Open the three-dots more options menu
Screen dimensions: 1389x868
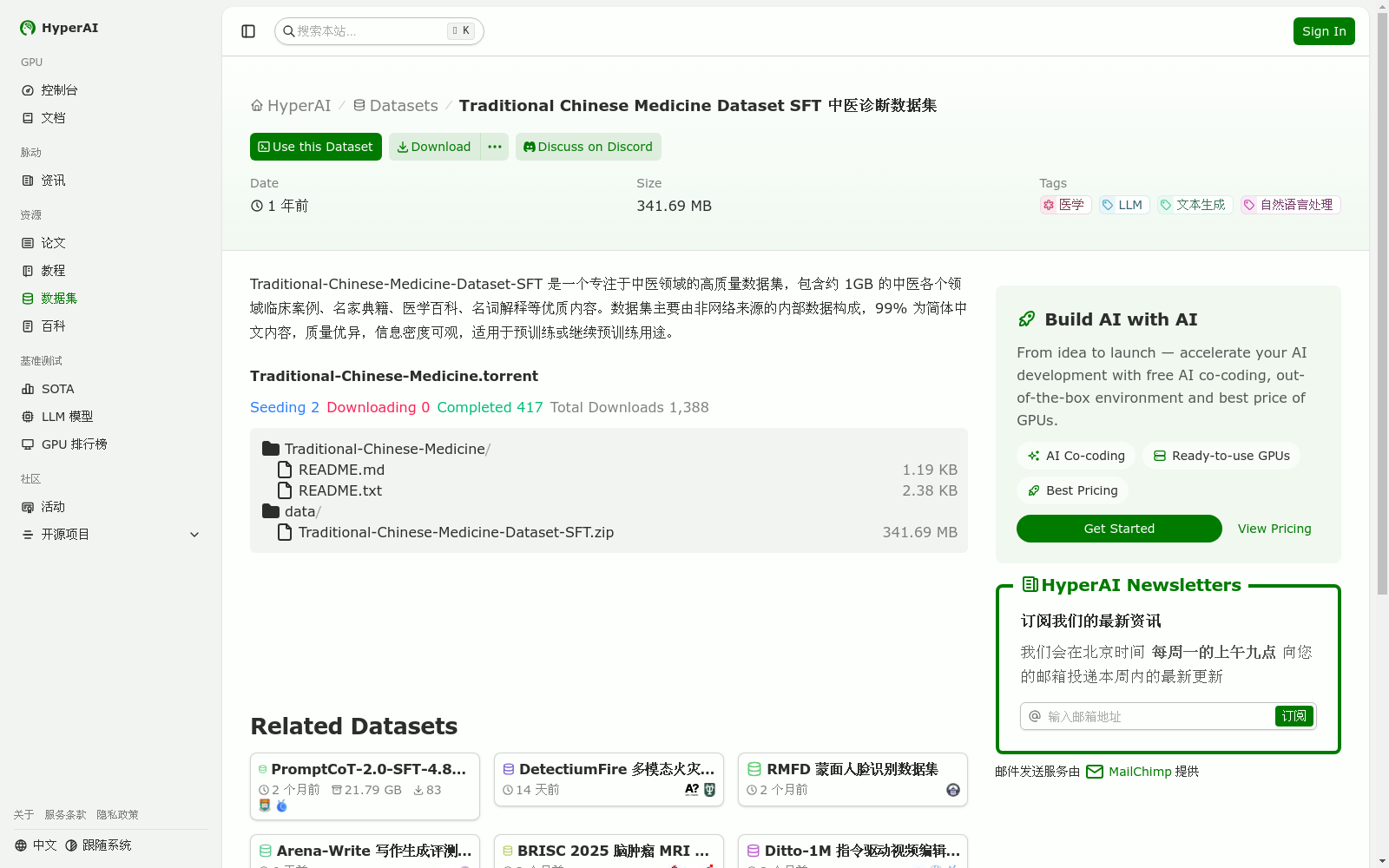point(495,147)
